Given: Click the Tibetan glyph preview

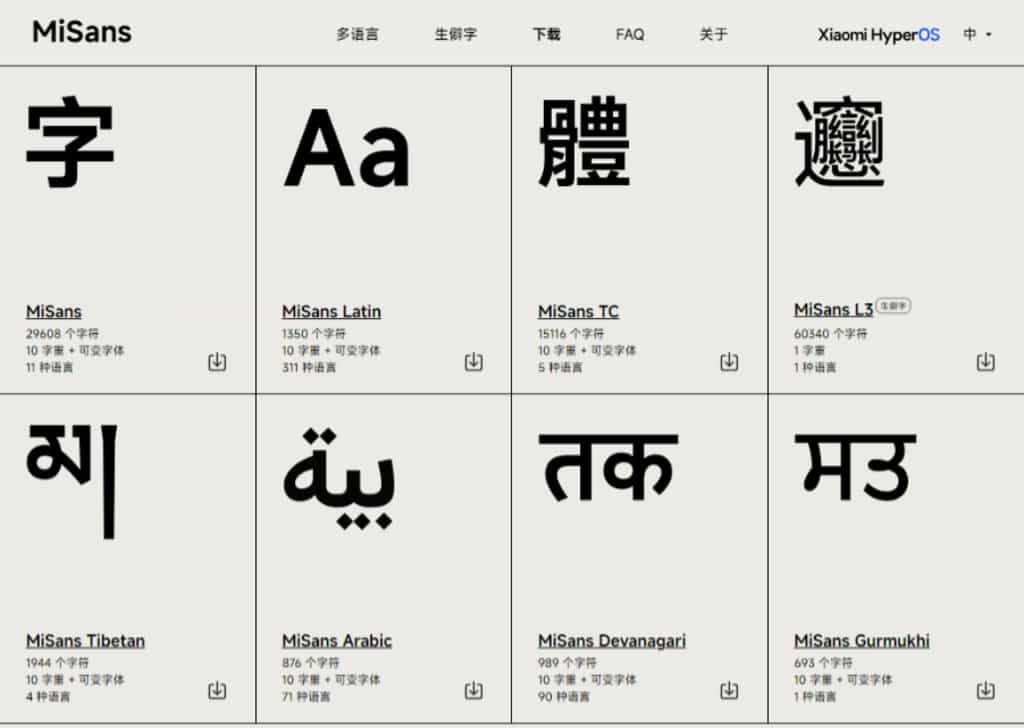Looking at the screenshot, I should click(x=72, y=481).
